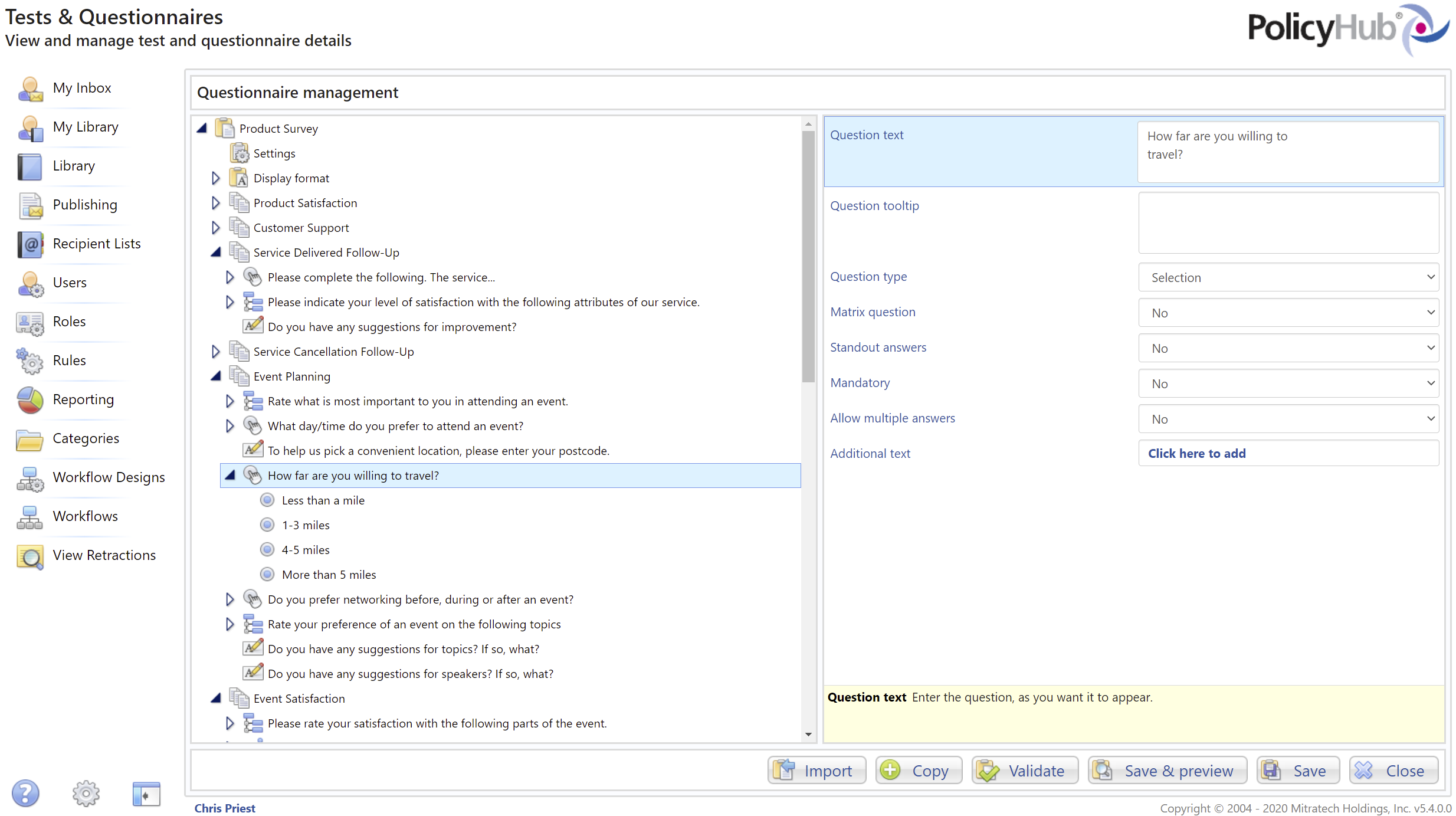Open the Mandatory dropdown
This screenshot has height=816, width=1456.
pos(1288,384)
